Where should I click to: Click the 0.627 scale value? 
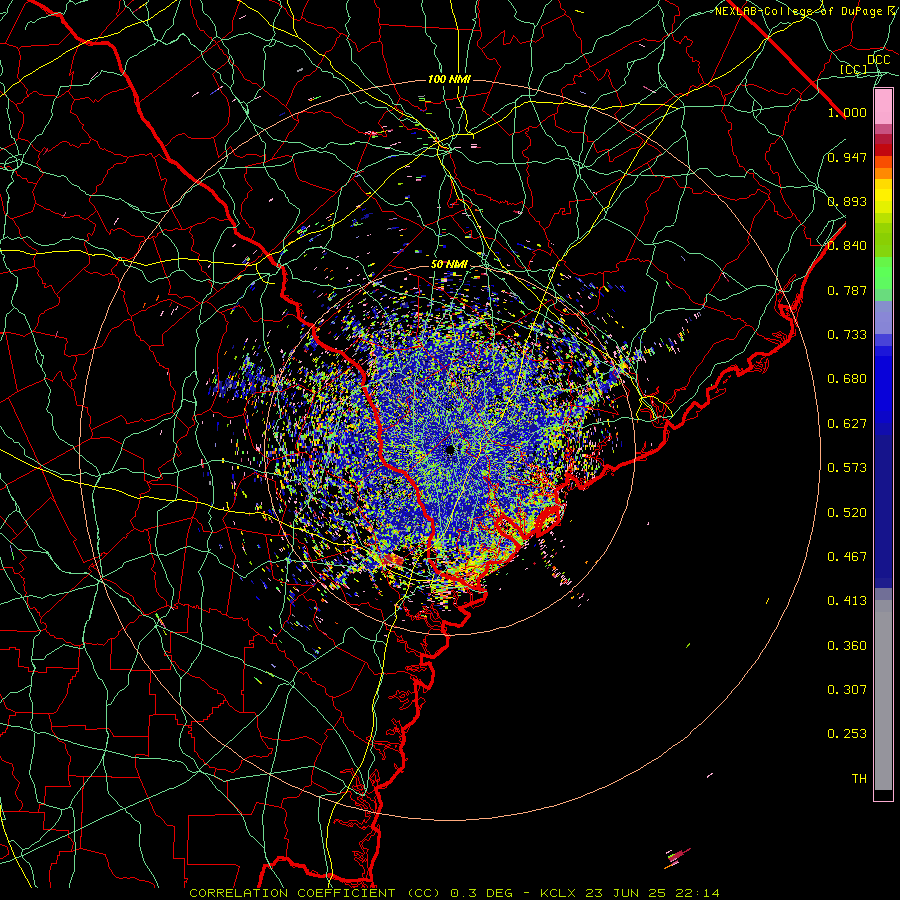pyautogui.click(x=847, y=424)
